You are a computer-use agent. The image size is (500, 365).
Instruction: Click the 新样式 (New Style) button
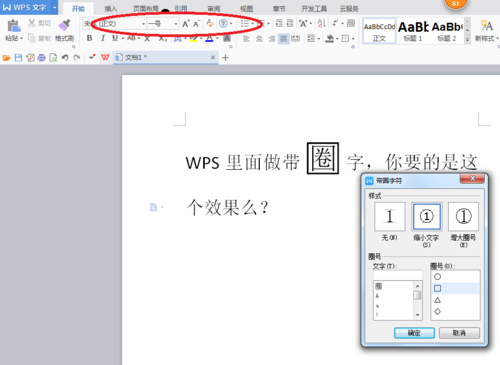tap(486, 31)
